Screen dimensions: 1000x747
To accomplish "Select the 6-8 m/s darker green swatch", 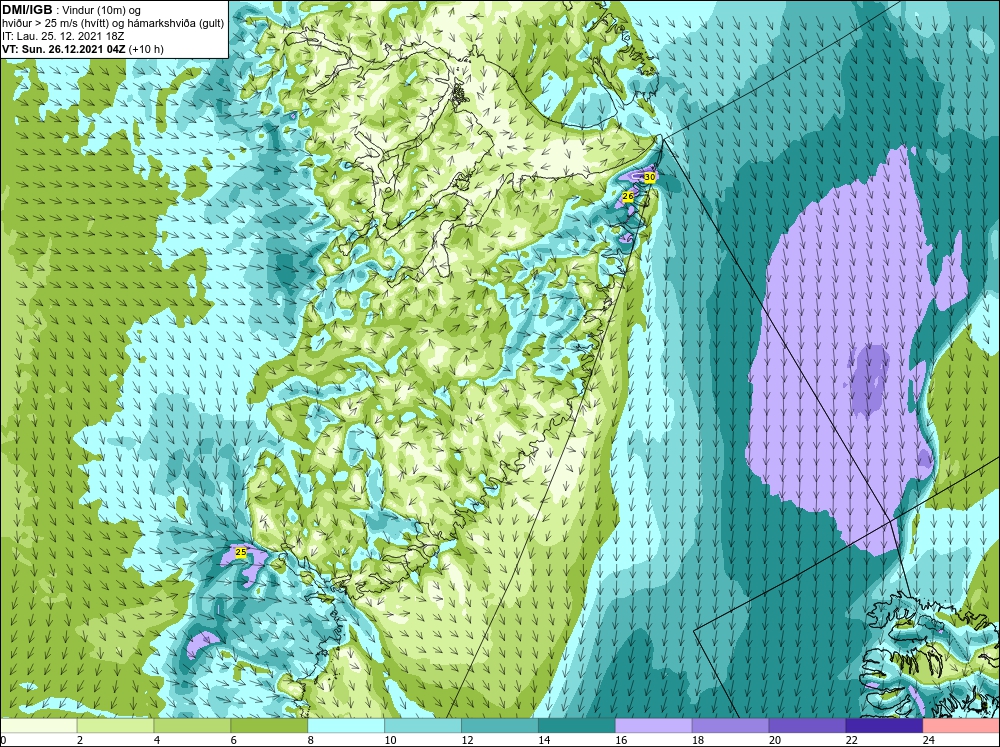I will tap(269, 726).
